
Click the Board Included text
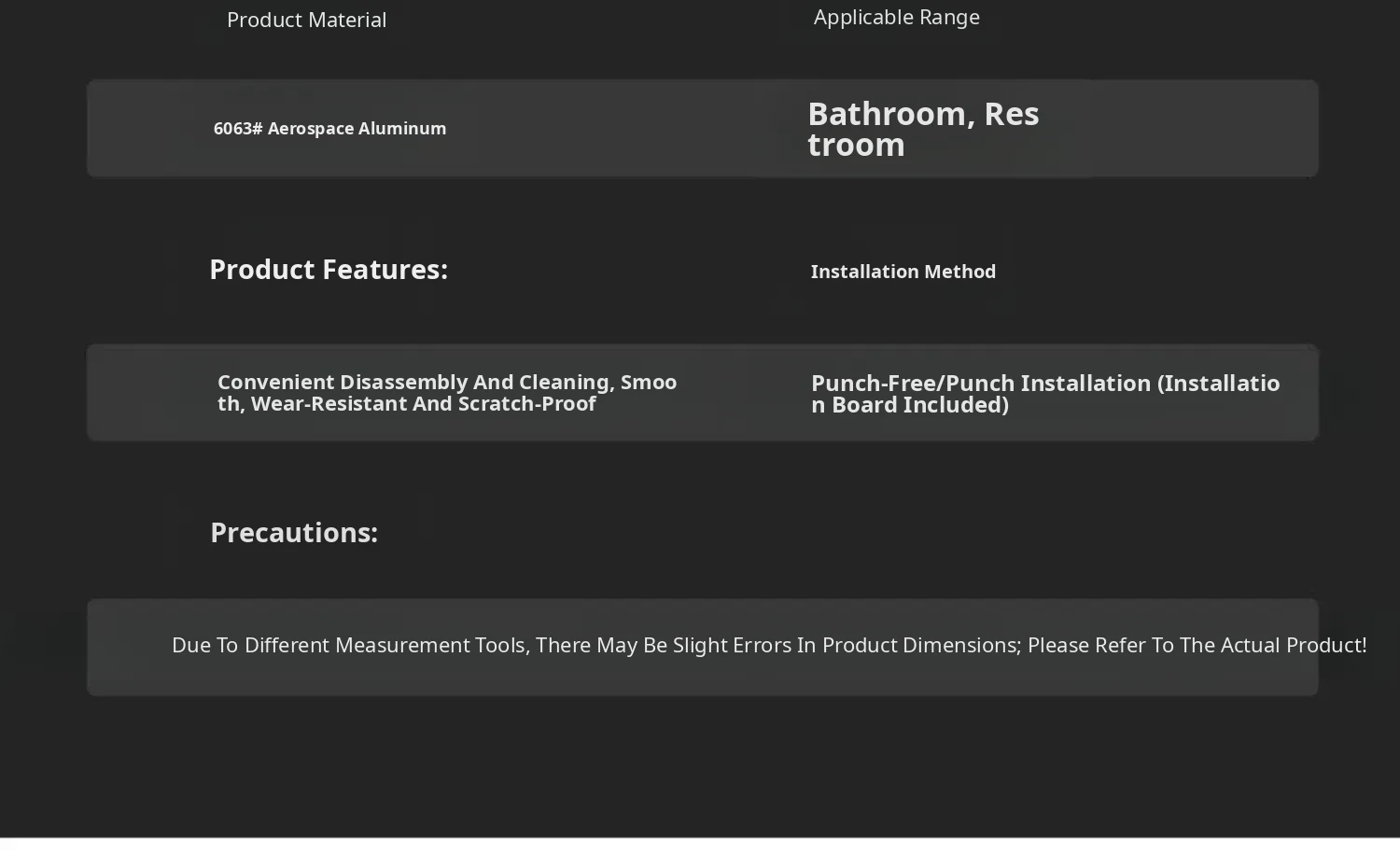[920, 405]
